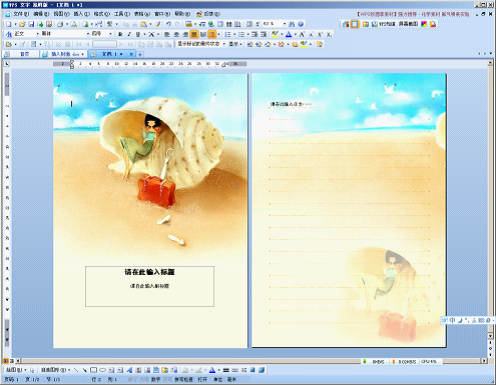Toggle the numbered list button
This screenshot has width=496, height=385.
[228, 34]
